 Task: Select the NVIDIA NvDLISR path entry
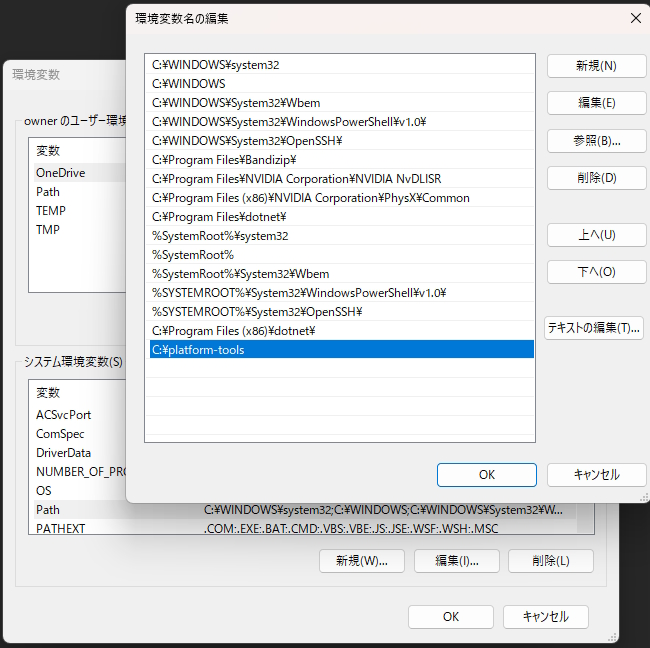click(340, 179)
